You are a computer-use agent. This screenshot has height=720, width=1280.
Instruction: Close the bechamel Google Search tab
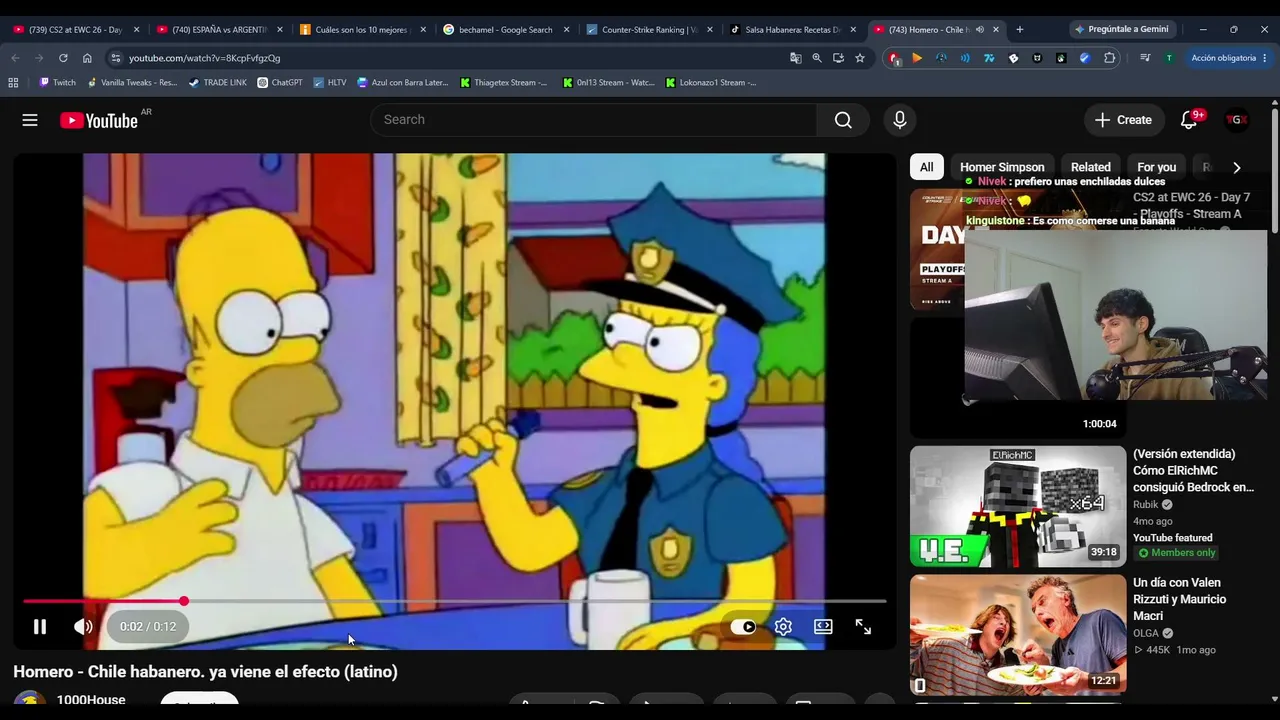click(566, 30)
